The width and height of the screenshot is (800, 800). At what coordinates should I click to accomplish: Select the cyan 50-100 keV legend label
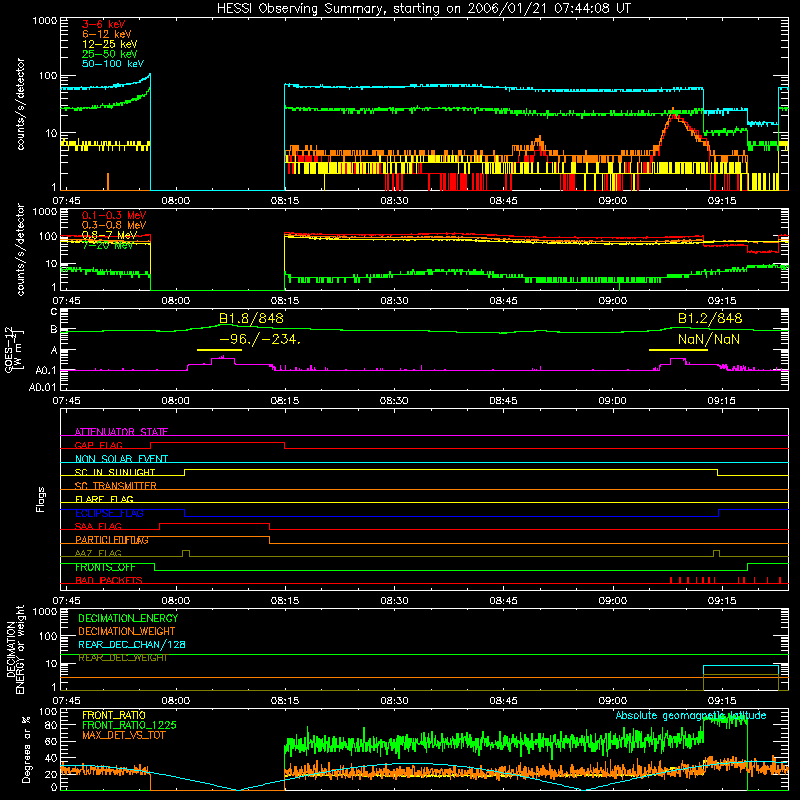coord(113,64)
